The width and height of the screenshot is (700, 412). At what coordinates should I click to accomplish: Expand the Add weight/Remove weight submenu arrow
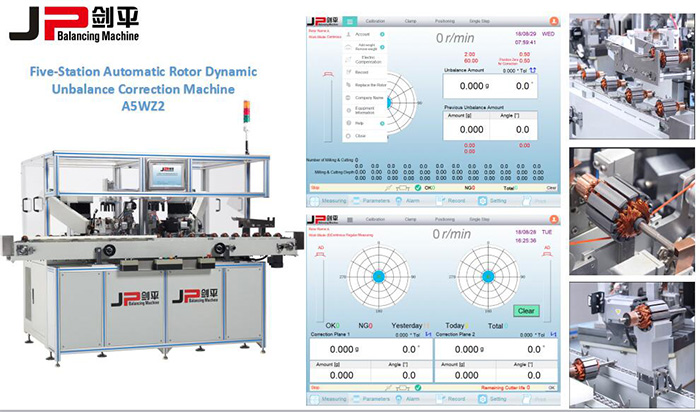(x=382, y=47)
